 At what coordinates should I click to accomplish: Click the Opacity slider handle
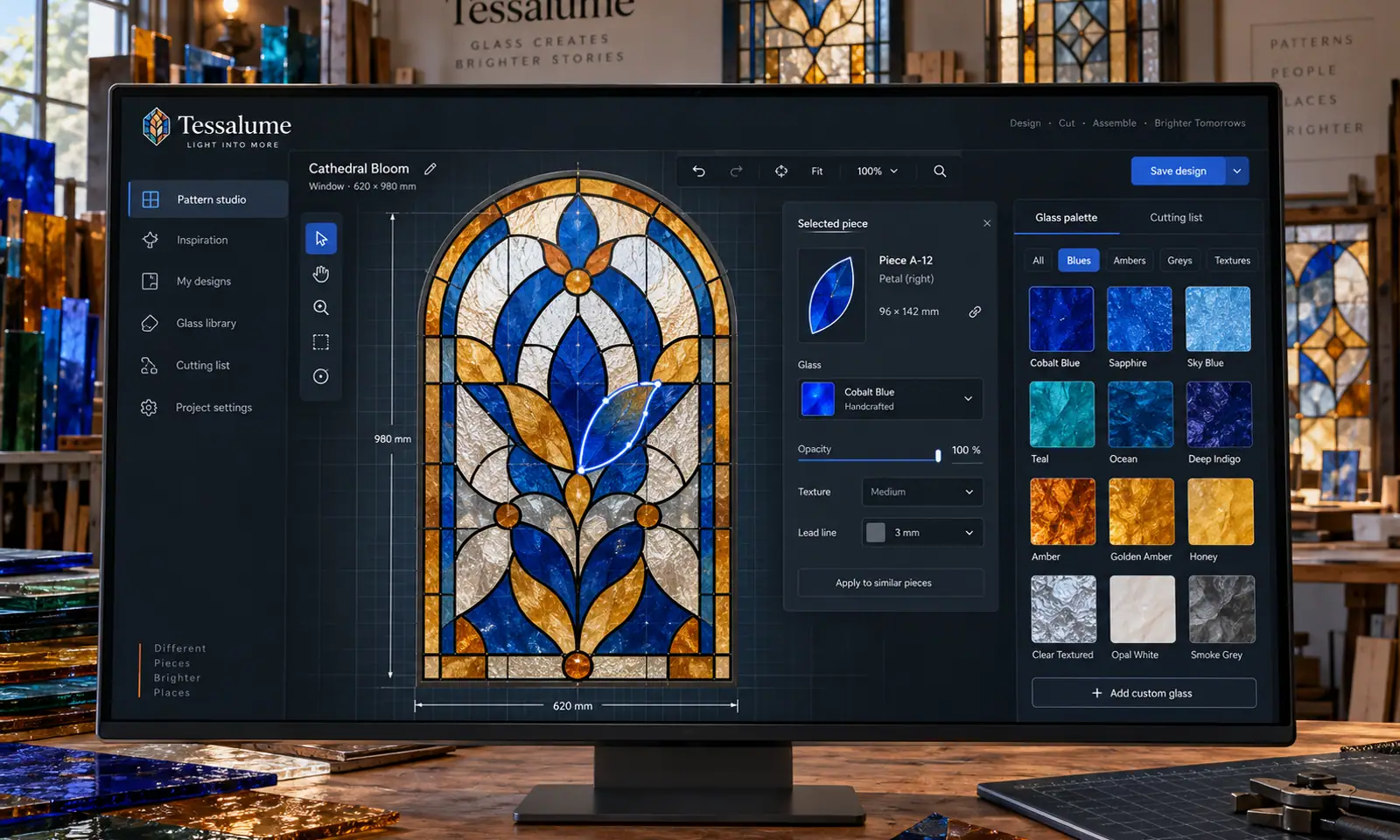(938, 455)
